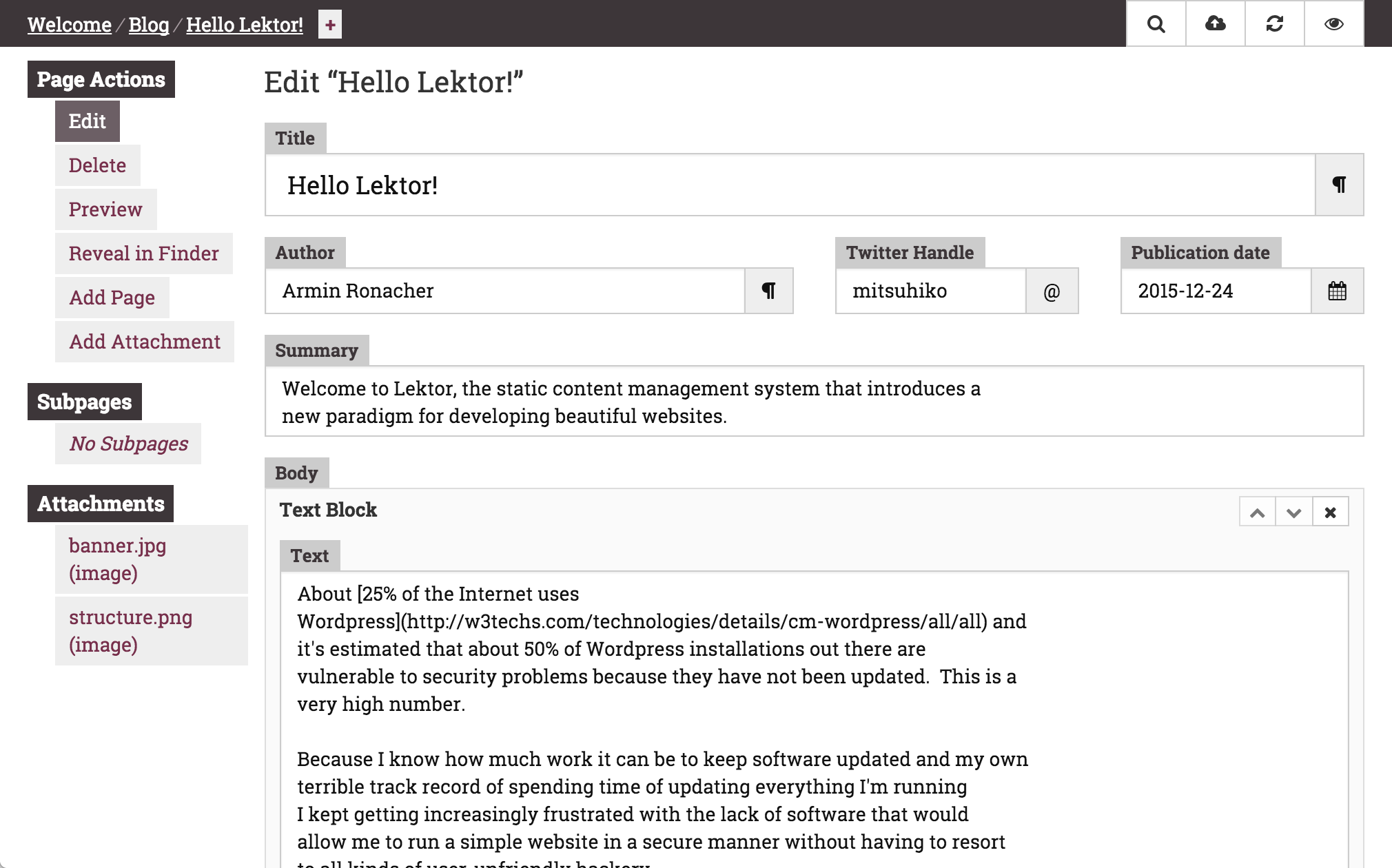Remove the Text Block with the × control
This screenshot has width=1392, height=868.
1331,511
